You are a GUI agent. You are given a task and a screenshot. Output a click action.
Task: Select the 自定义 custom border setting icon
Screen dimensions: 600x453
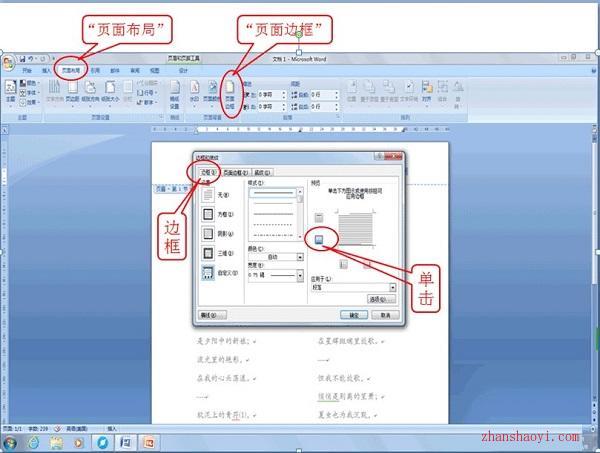click(208, 273)
